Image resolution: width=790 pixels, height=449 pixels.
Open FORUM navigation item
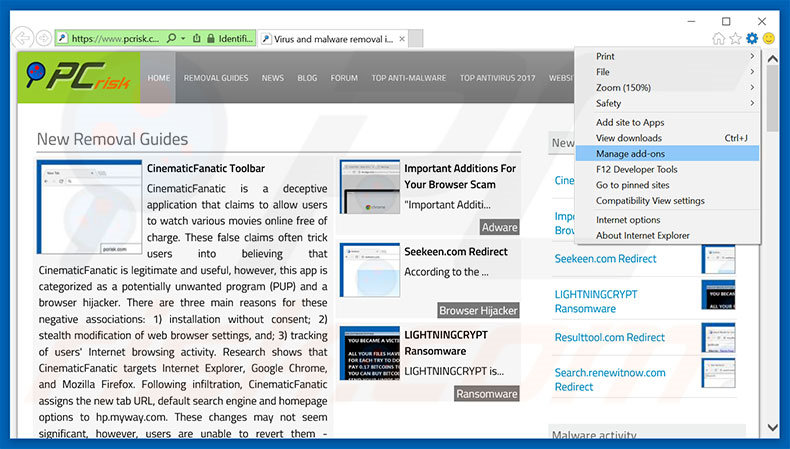(344, 78)
